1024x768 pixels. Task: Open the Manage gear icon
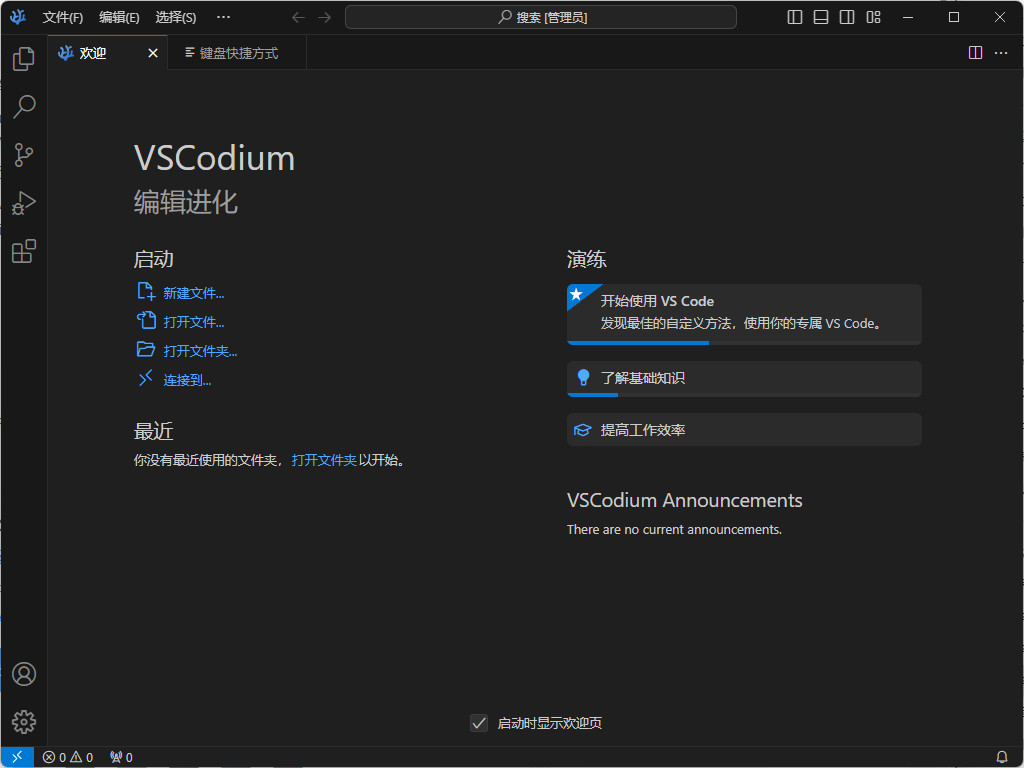(24, 722)
